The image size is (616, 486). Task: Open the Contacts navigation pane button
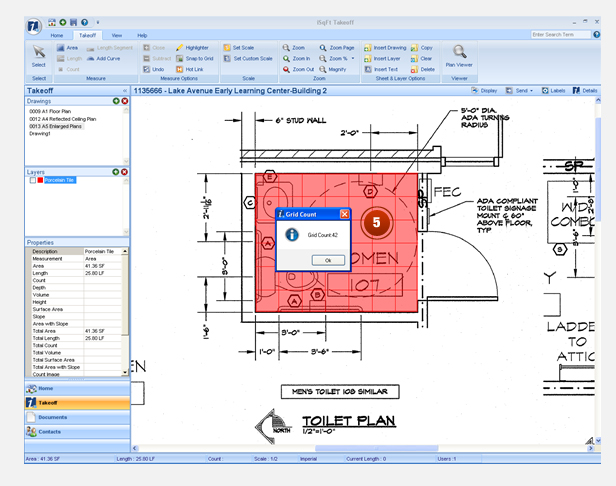[x=77, y=431]
